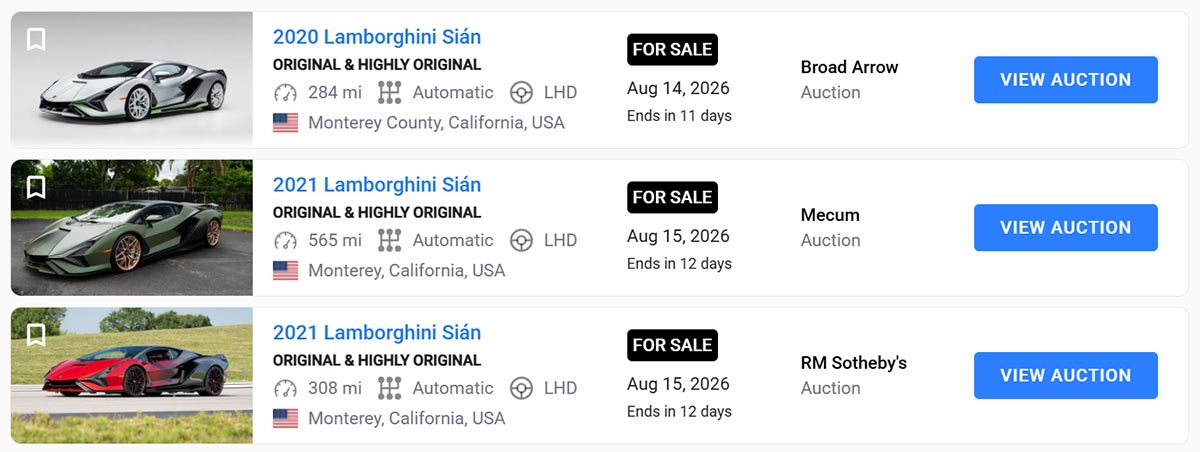The image size is (1200, 452).
Task: Open the green Sián thumbnail image
Action: click(x=132, y=228)
